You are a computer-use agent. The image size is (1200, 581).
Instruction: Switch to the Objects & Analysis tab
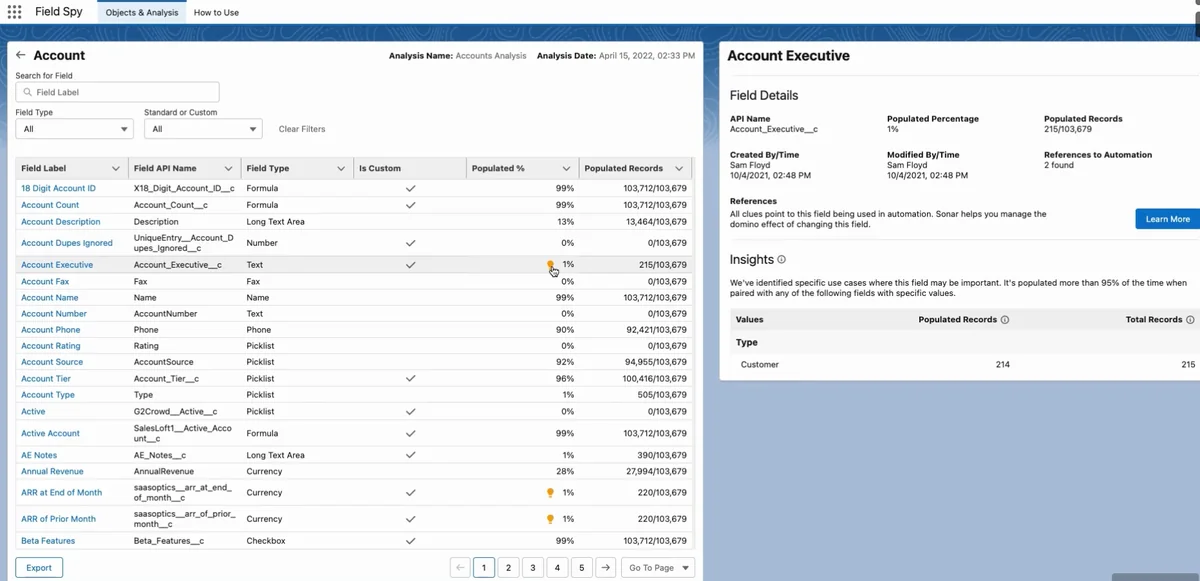point(142,12)
